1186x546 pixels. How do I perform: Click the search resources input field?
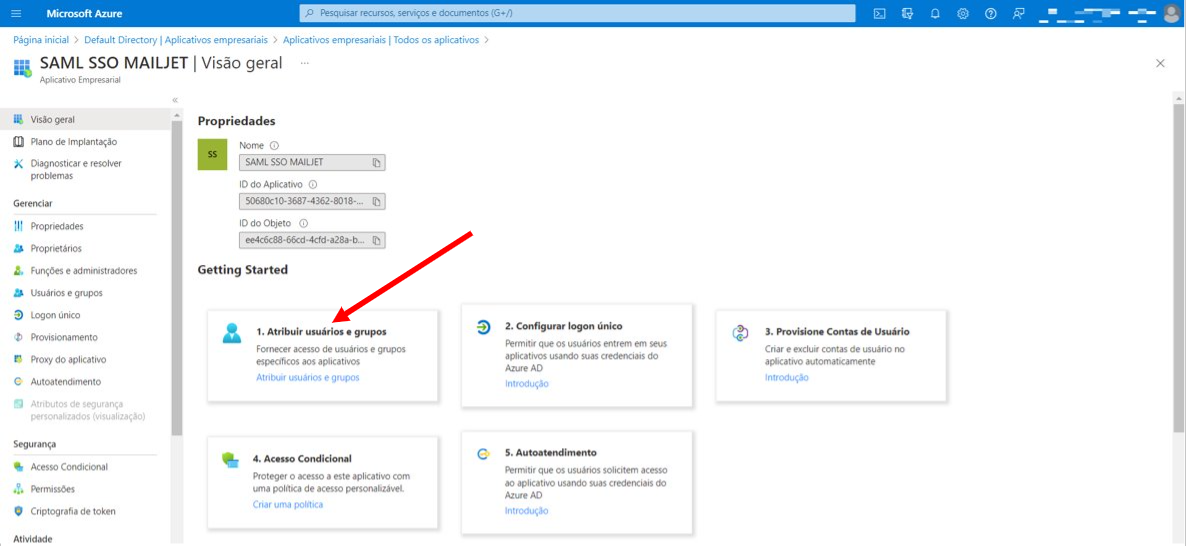point(577,14)
